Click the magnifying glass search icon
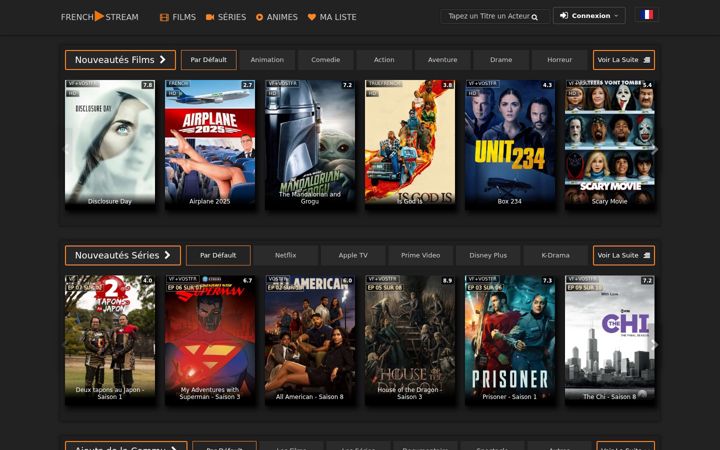The image size is (720, 450). click(534, 17)
